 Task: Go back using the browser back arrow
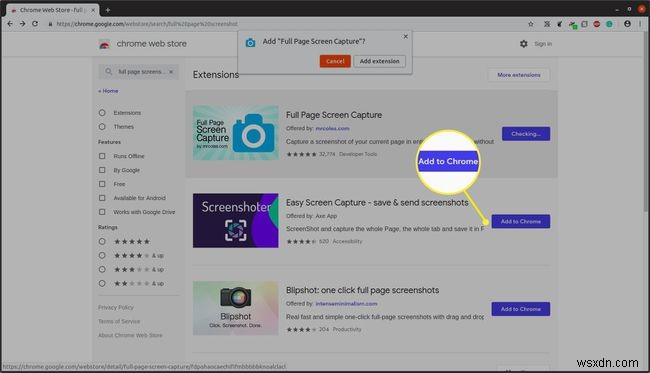(x=10, y=24)
